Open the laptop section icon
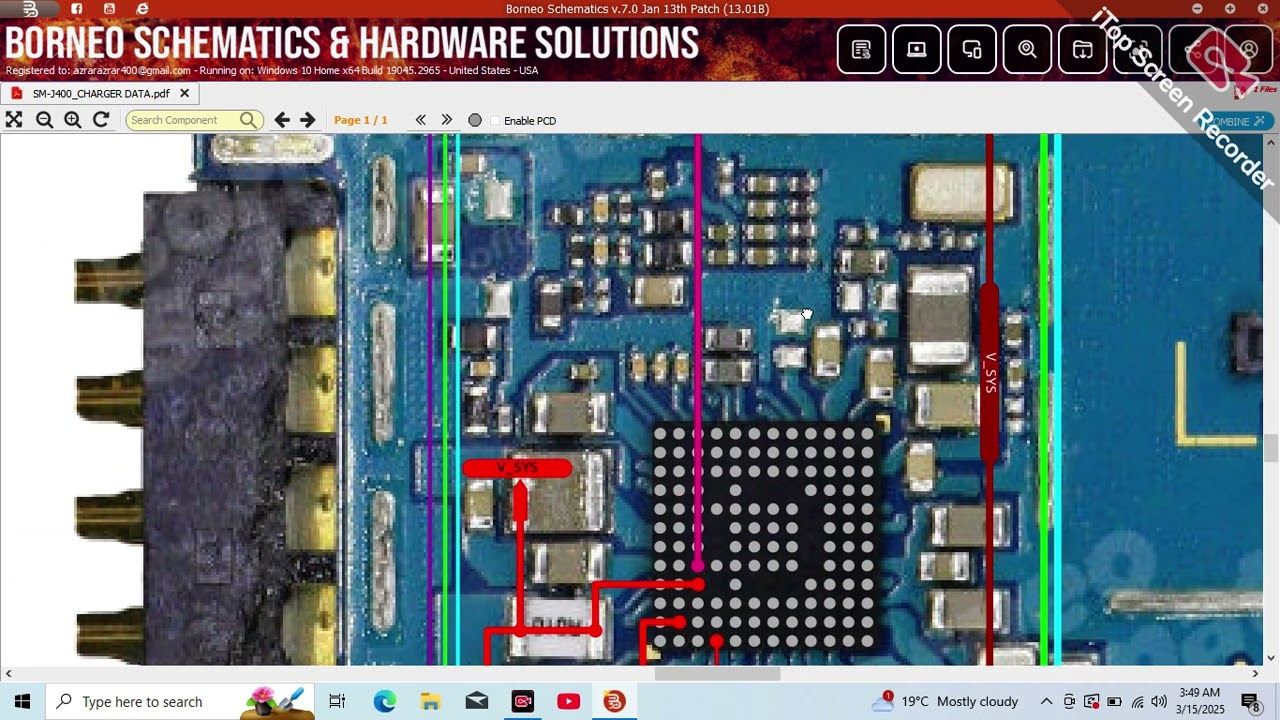This screenshot has height=720, width=1280. pos(916,49)
